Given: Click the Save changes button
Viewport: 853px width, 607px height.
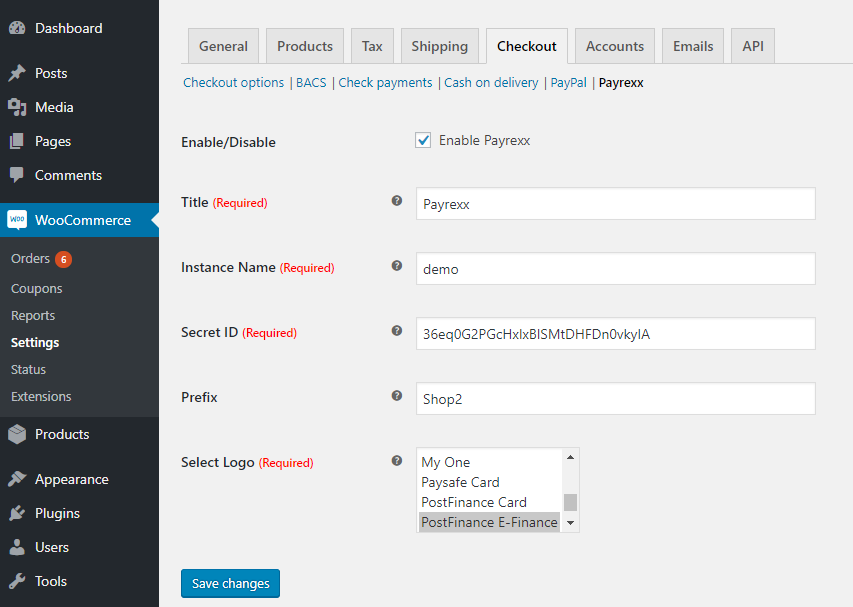Looking at the screenshot, I should 230,583.
